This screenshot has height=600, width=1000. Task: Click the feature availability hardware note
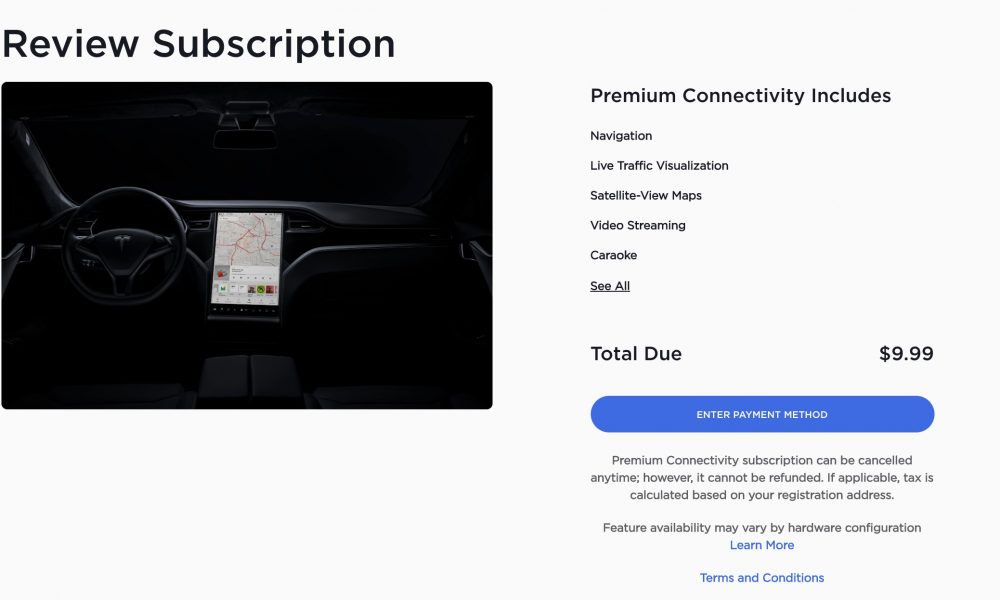(x=761, y=528)
